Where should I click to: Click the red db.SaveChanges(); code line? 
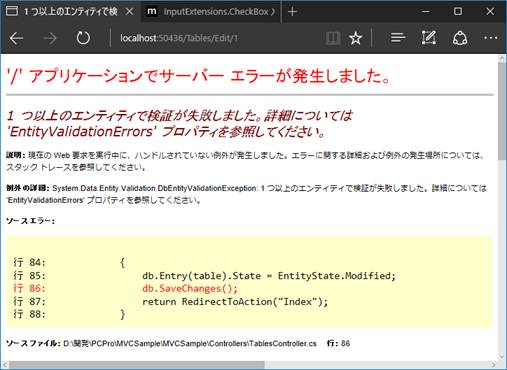190,288
